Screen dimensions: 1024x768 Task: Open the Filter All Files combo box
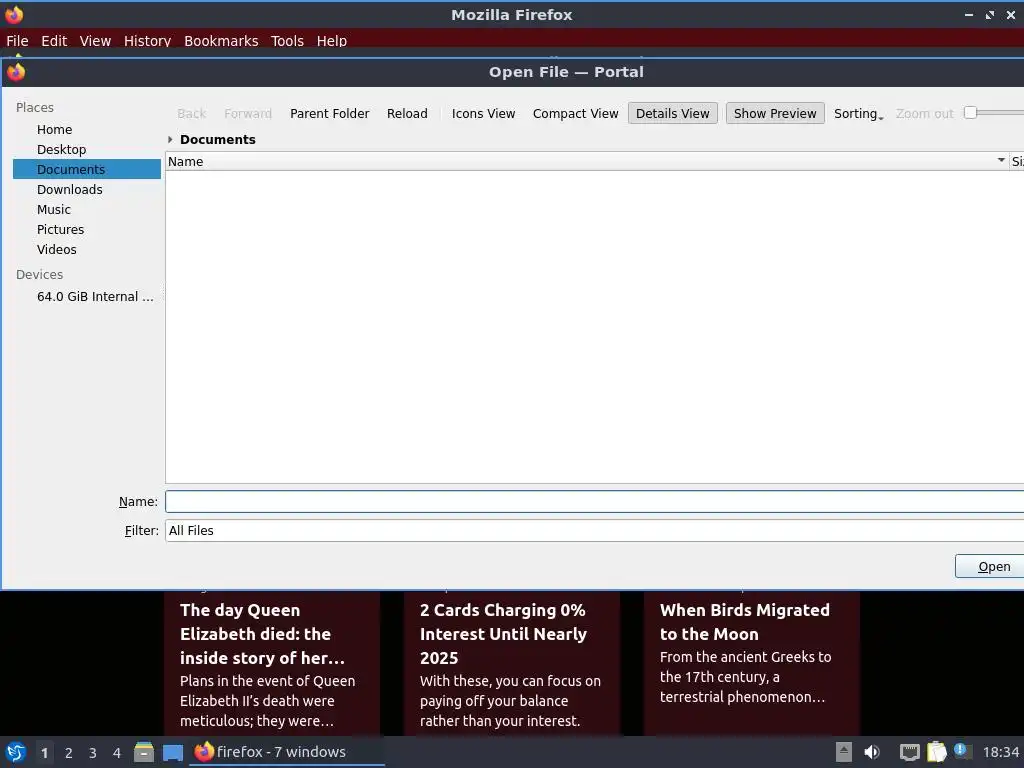click(x=594, y=530)
